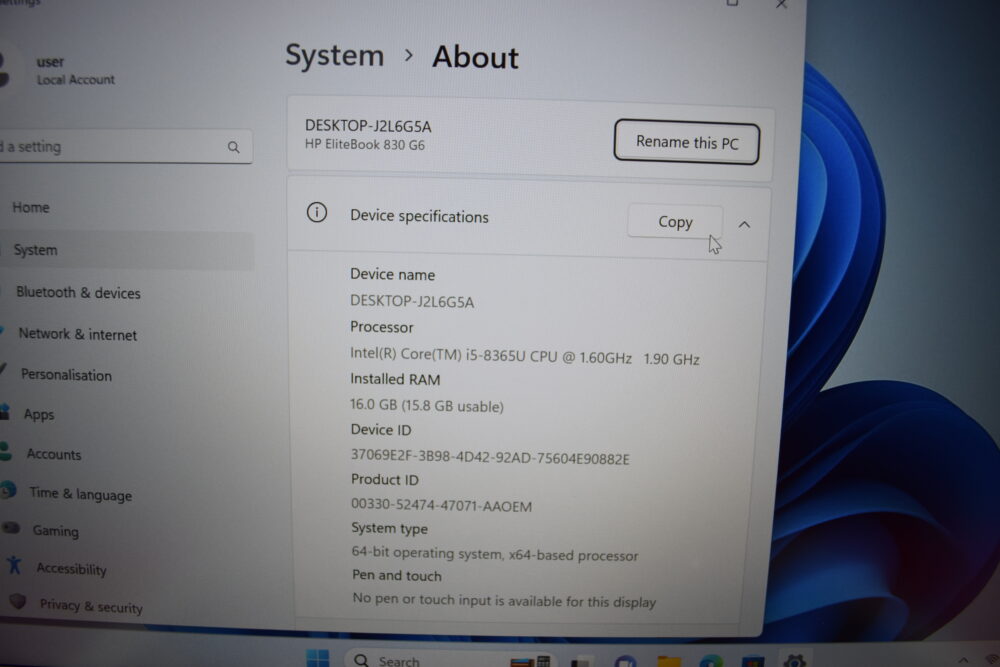Show hidden system tray icons
This screenshot has width=1000, height=667.
coord(963,660)
